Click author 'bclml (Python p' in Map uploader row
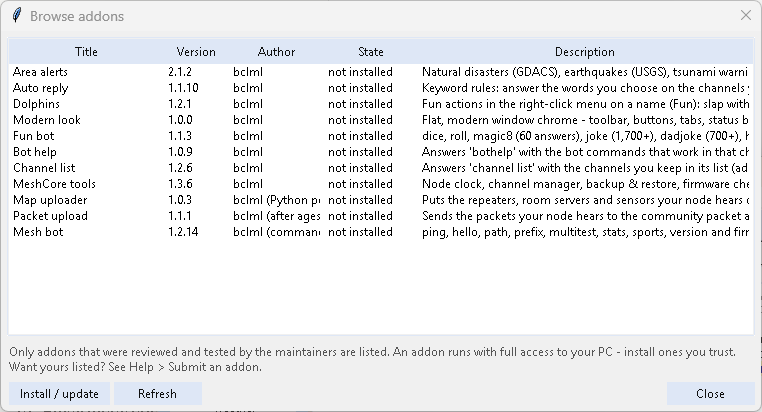 point(277,200)
